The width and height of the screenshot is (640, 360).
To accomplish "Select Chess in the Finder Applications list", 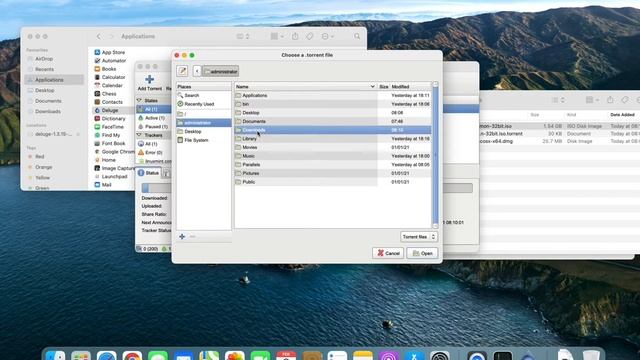I will (x=109, y=94).
